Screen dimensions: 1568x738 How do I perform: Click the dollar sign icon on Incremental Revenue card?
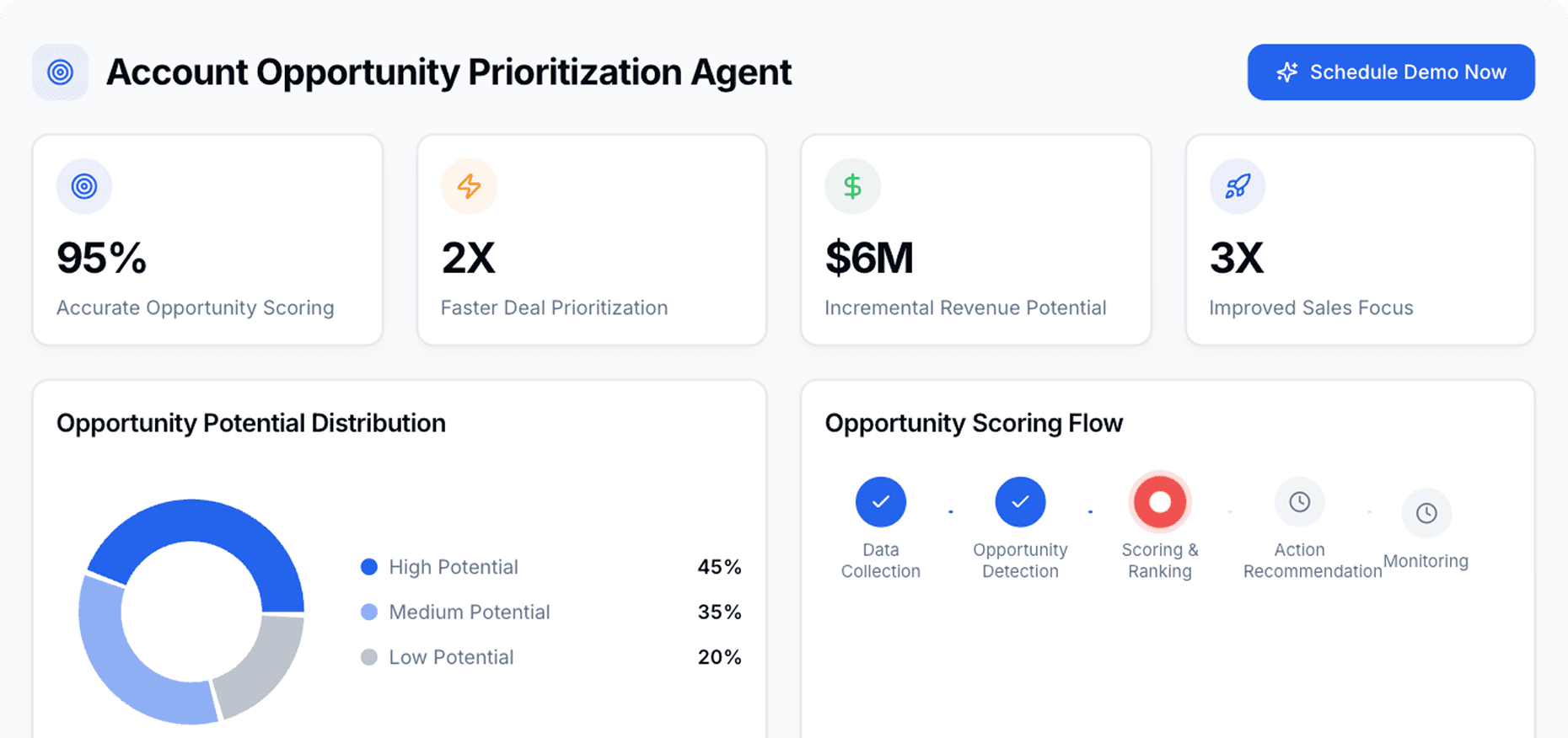click(852, 185)
